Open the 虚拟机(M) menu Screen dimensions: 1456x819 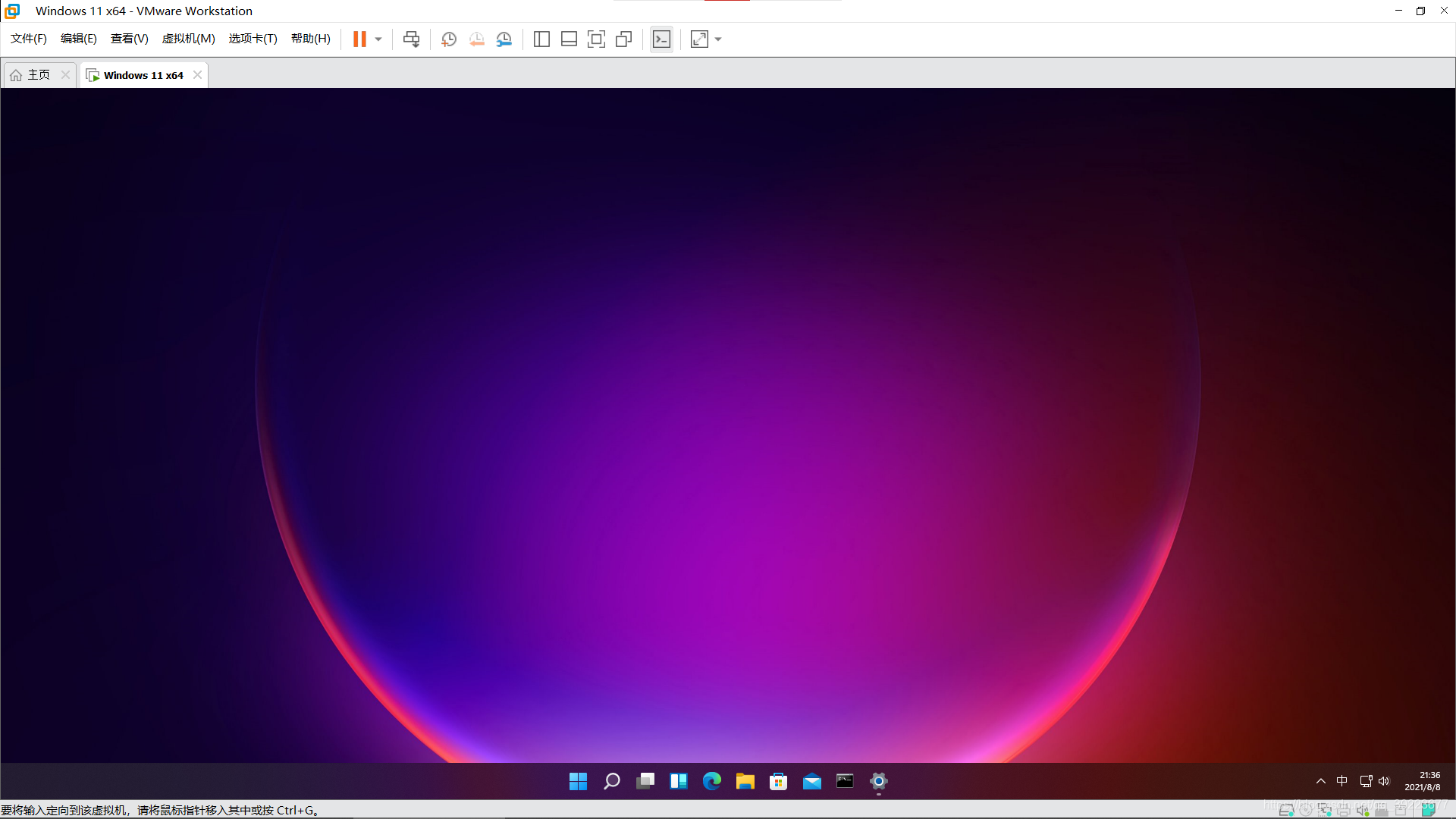(x=188, y=39)
